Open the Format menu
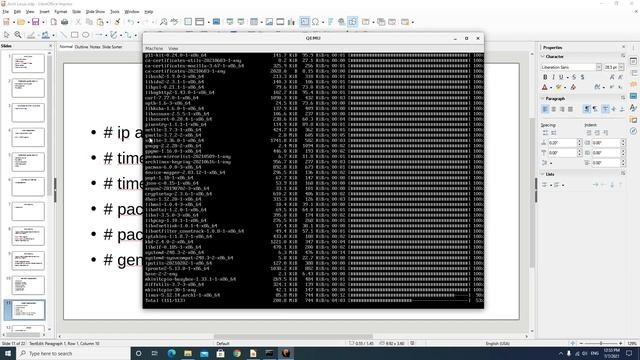The height and width of the screenshot is (360, 640). [x=61, y=12]
